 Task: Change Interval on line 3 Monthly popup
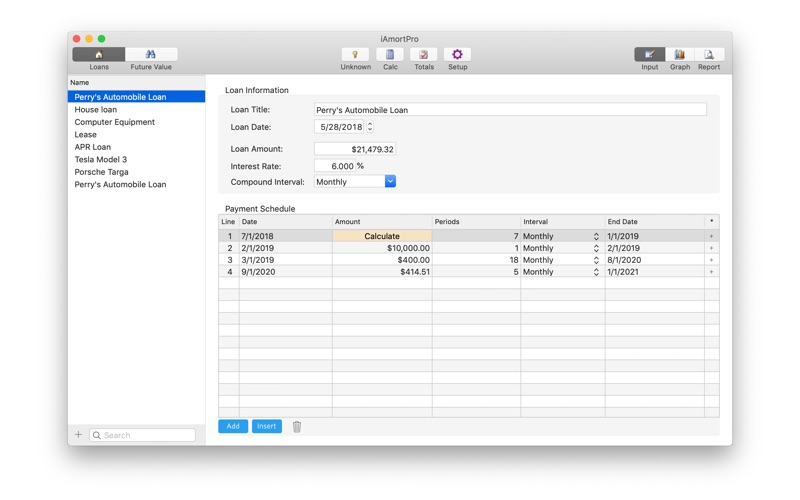[x=595, y=260]
